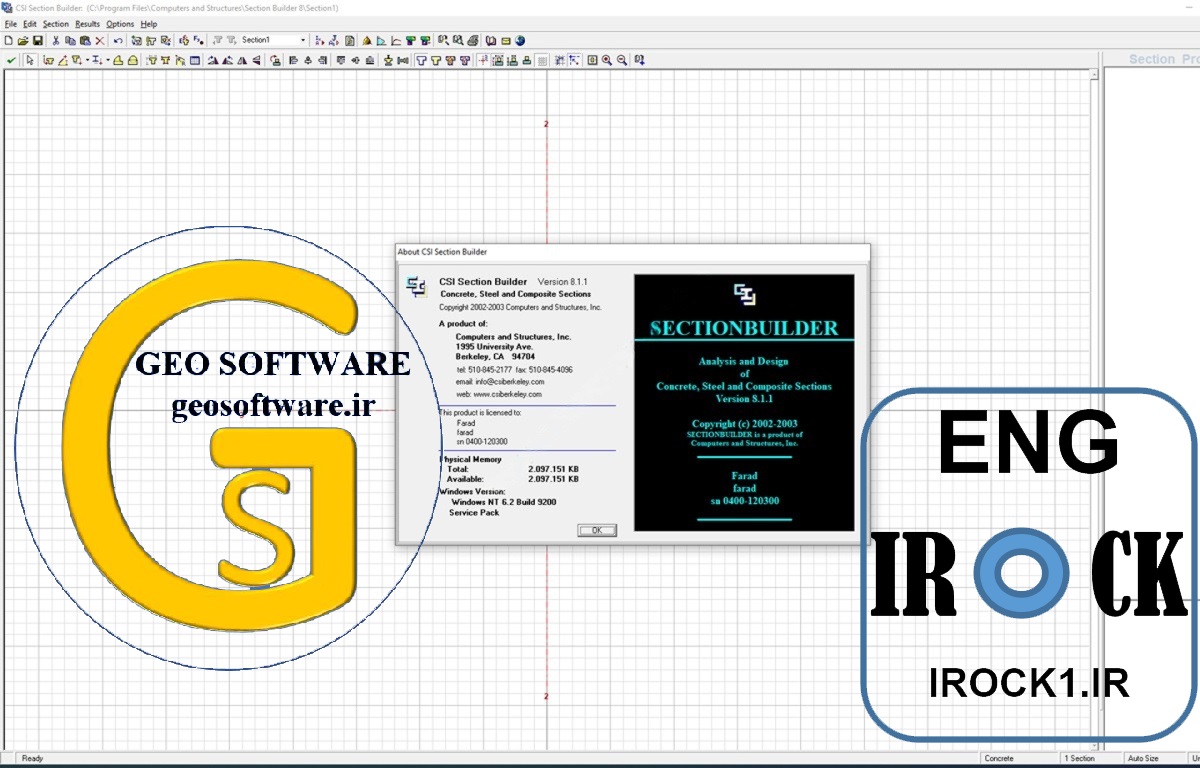
Task: Click the Zoom In magnifier icon
Action: 606,60
